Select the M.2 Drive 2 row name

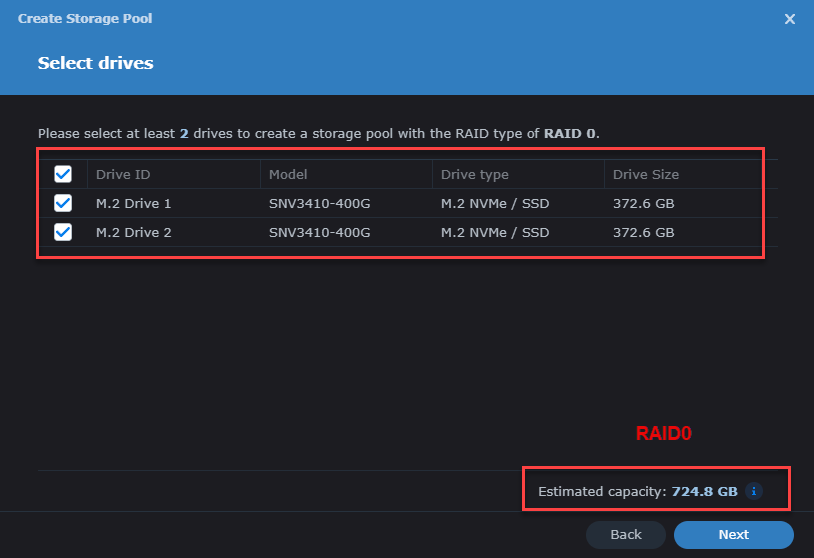click(x=133, y=233)
